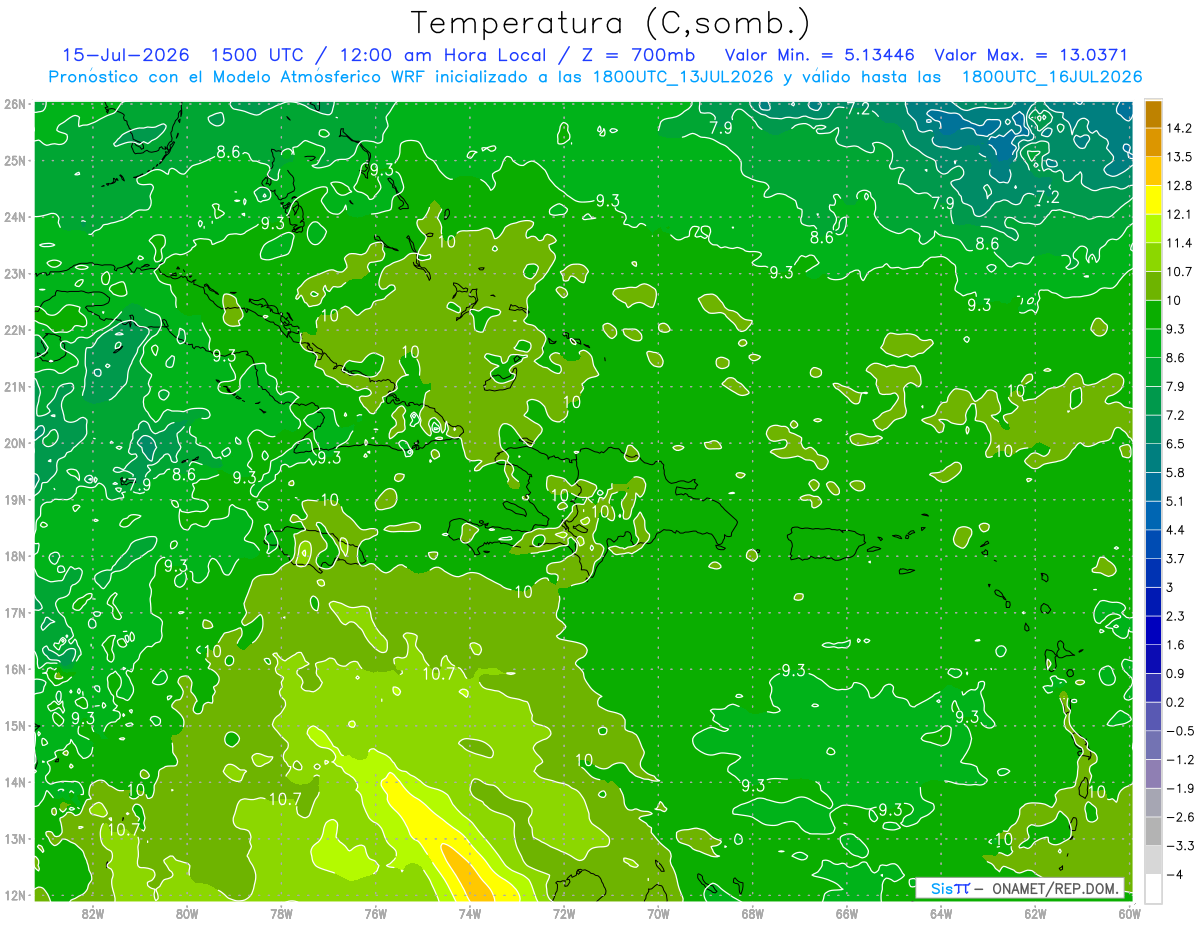The width and height of the screenshot is (1200, 927).
Task: Click the '-4' colorbar scale label
Action: [x=1177, y=875]
